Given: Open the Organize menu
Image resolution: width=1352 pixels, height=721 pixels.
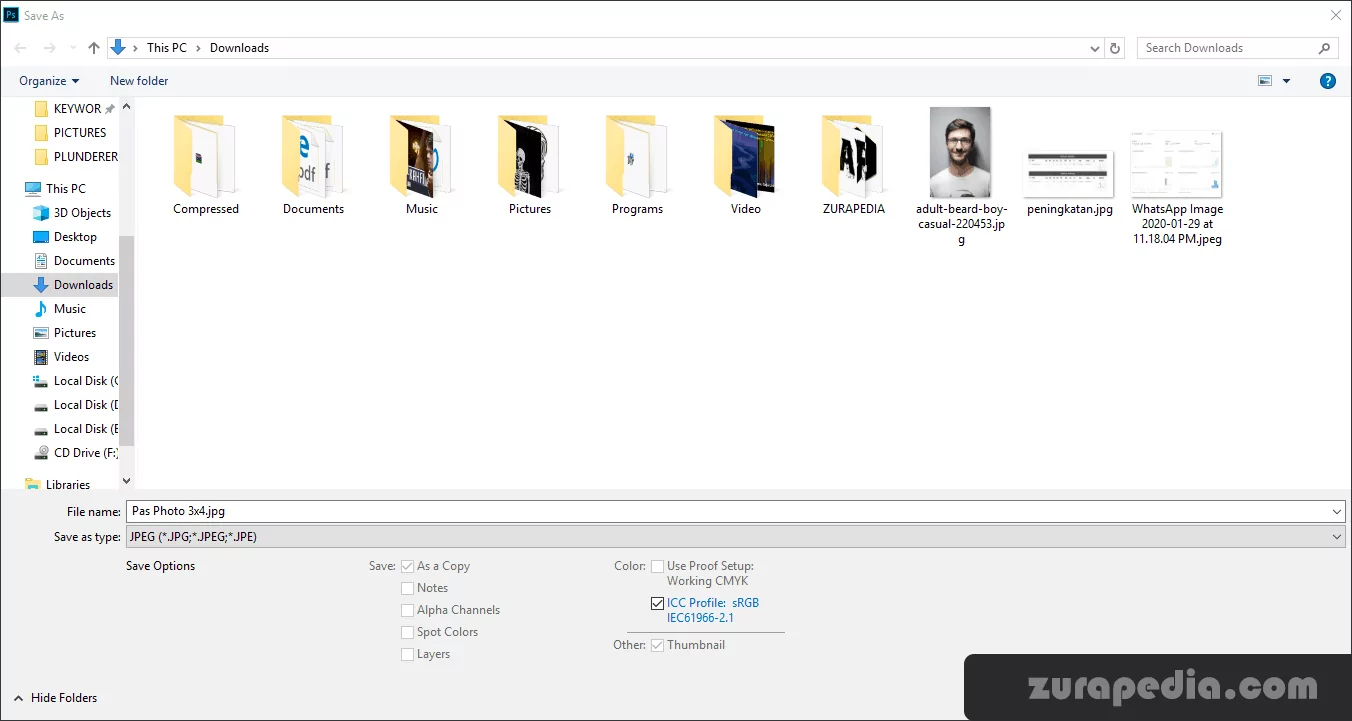Looking at the screenshot, I should (x=49, y=81).
